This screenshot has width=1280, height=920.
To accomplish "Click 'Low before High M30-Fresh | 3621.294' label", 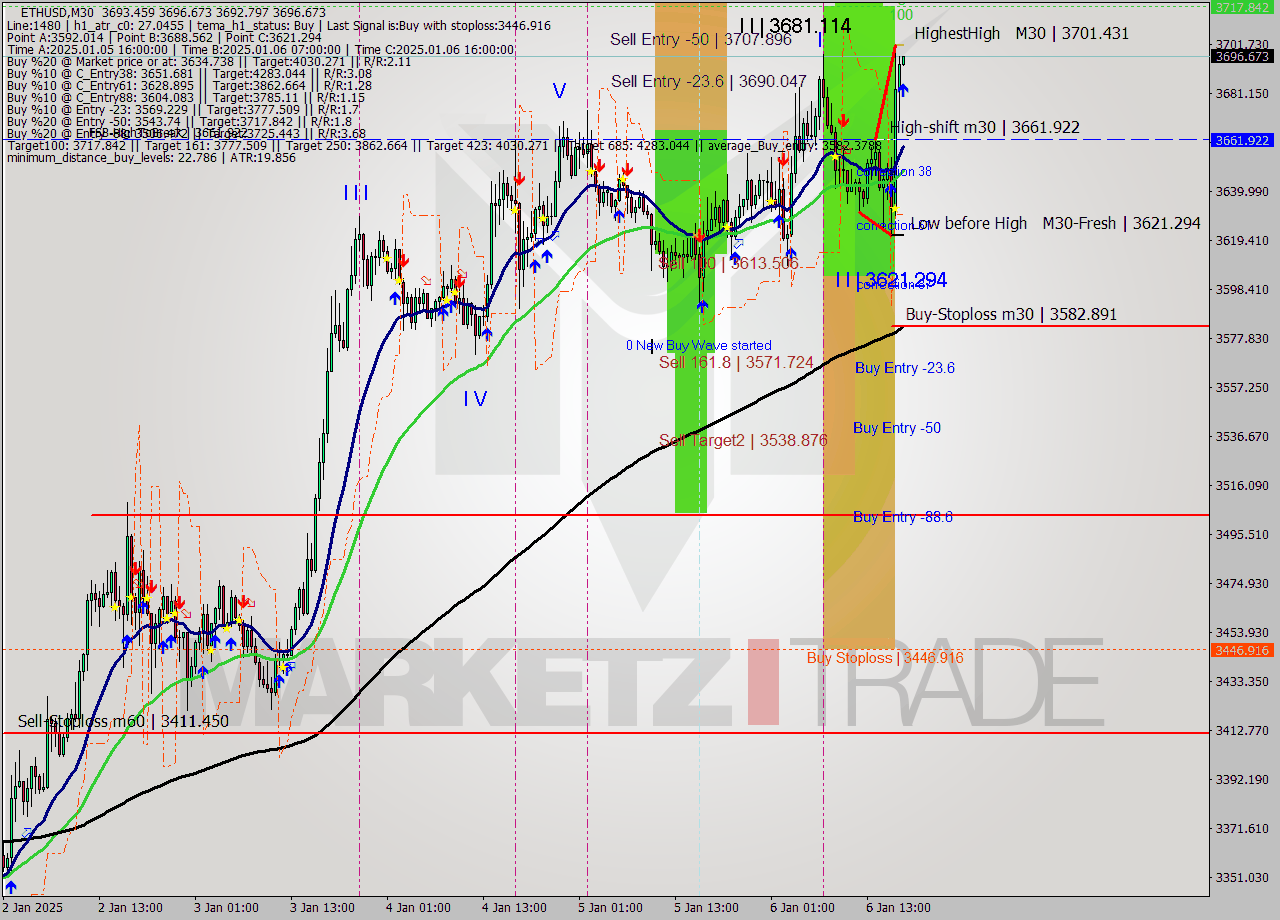I will pyautogui.click(x=1055, y=223).
